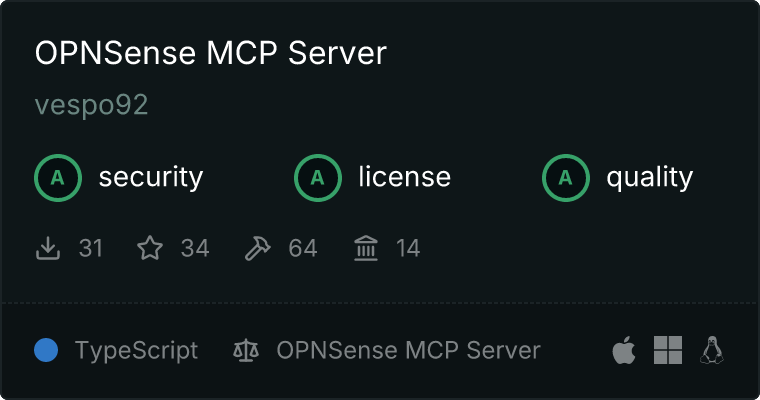Click the bank building resources icon
This screenshot has height=400, width=760.
[366, 248]
